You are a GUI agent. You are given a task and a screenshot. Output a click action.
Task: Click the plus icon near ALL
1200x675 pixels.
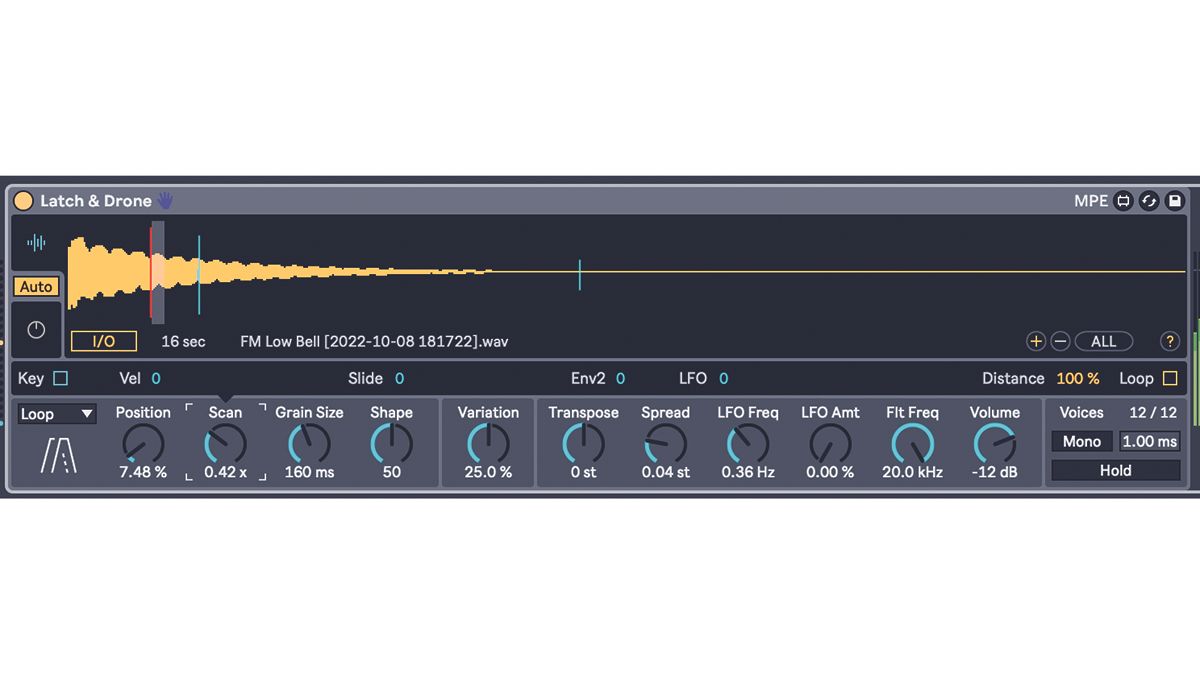1036,341
